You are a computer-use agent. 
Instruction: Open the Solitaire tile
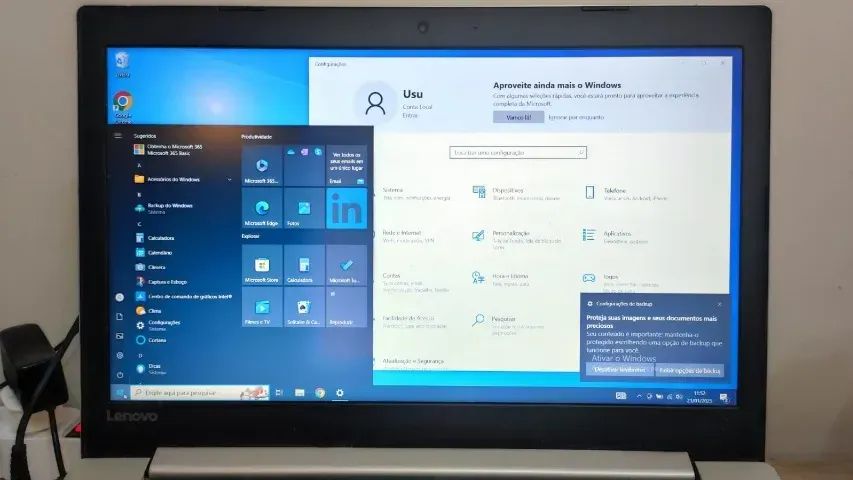pos(304,307)
